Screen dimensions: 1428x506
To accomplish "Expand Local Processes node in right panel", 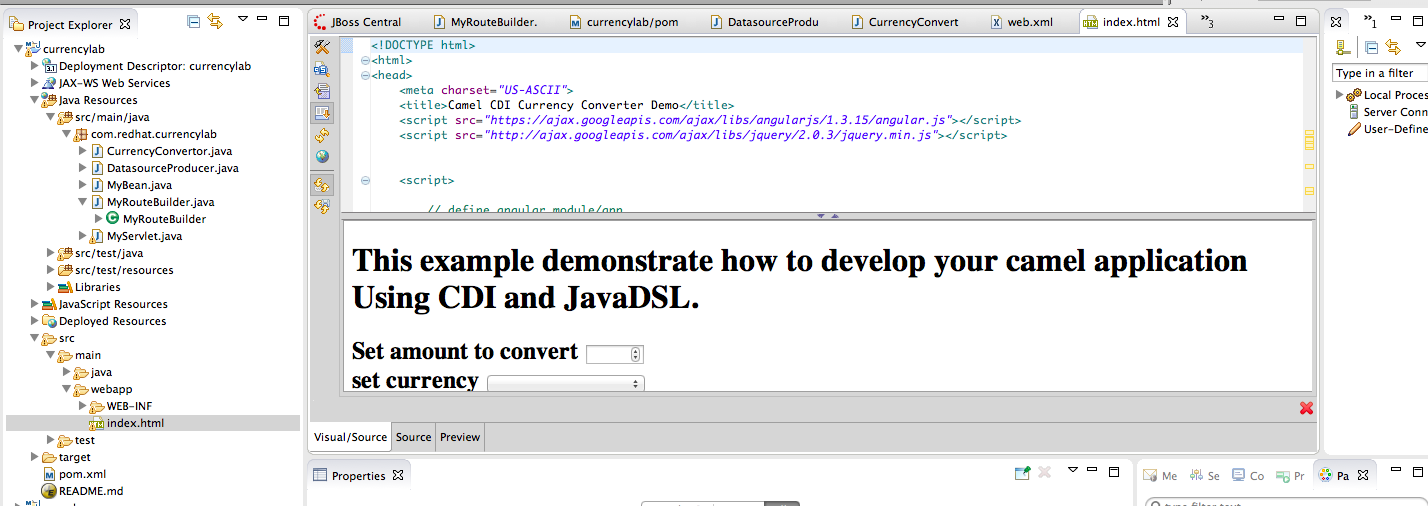I will [x=1340, y=95].
